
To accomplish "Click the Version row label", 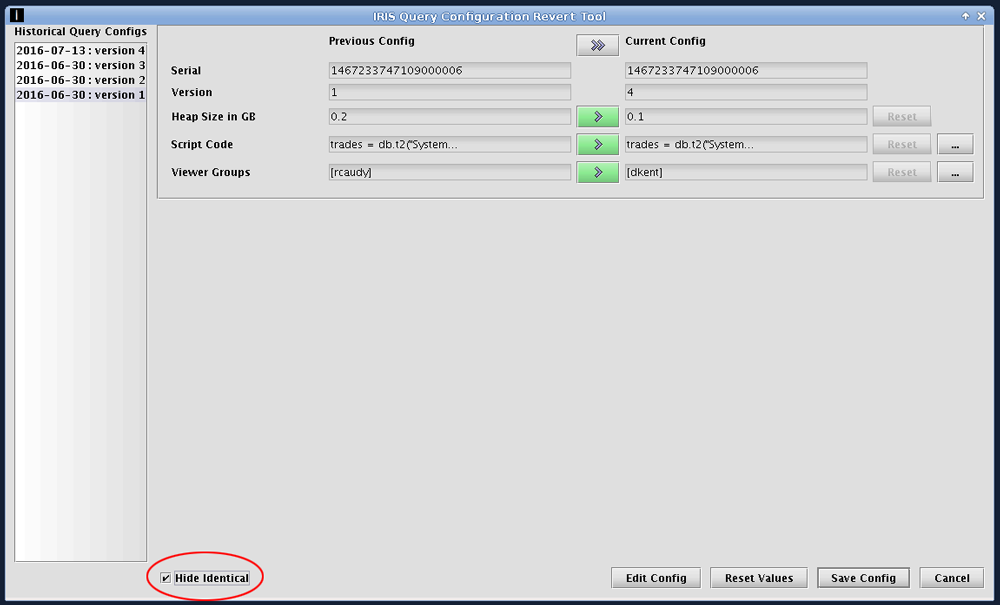I will point(191,92).
